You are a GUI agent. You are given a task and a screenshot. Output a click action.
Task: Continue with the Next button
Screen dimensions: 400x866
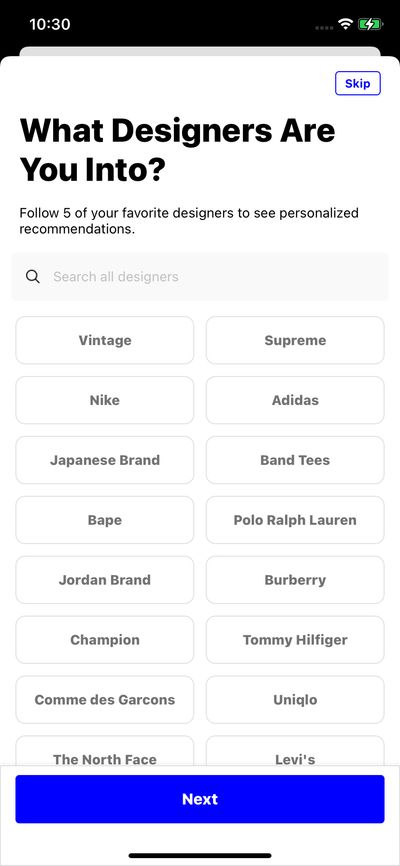pos(200,799)
